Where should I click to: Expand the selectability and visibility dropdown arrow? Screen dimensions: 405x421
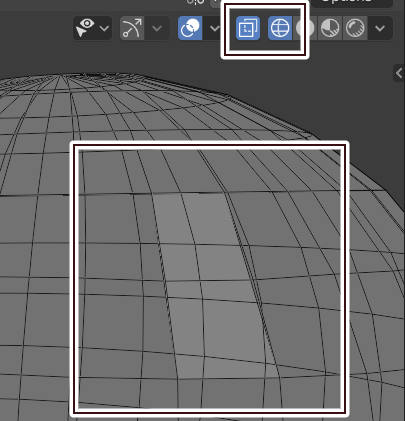pos(105,28)
